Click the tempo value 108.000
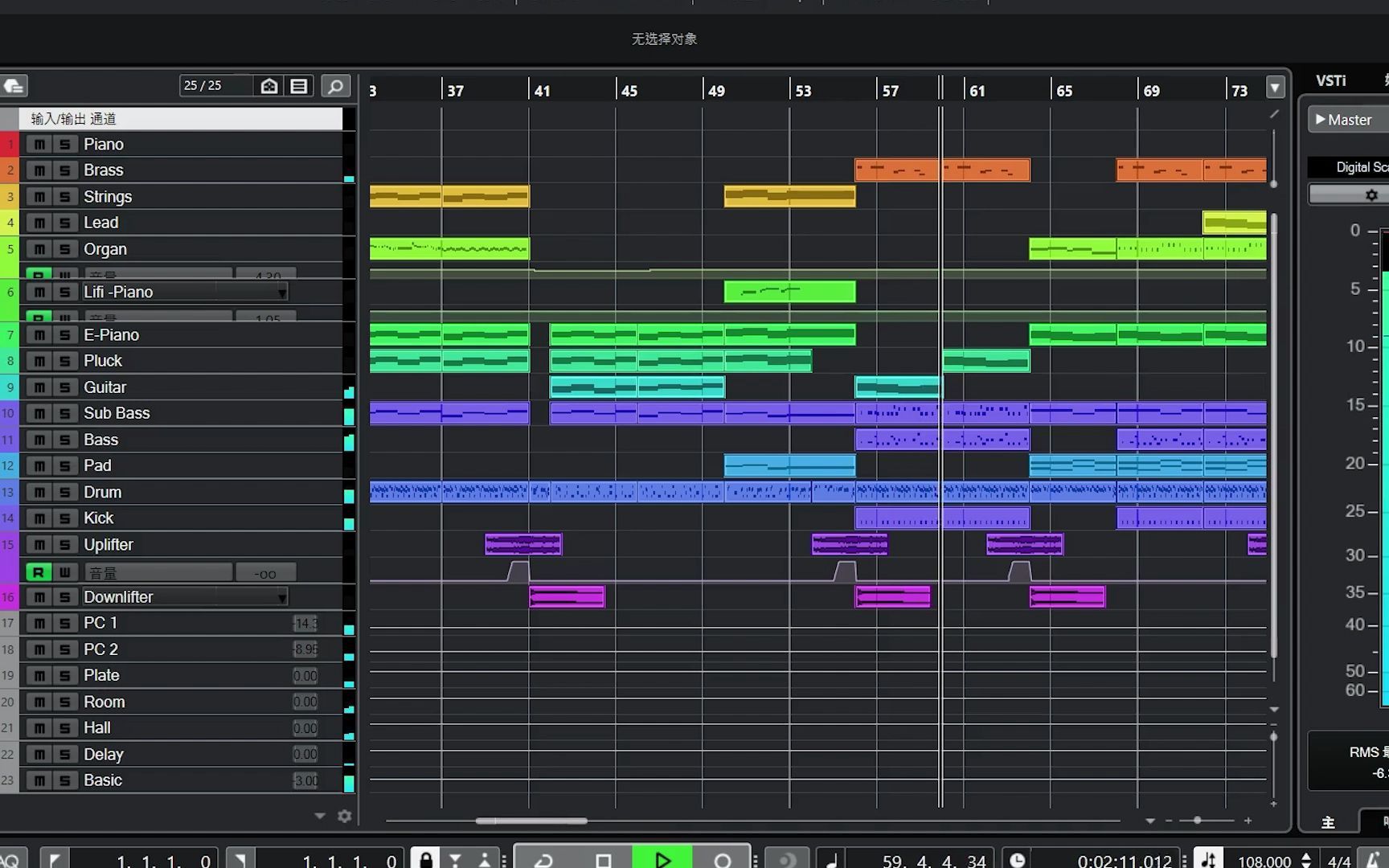 [1264, 861]
